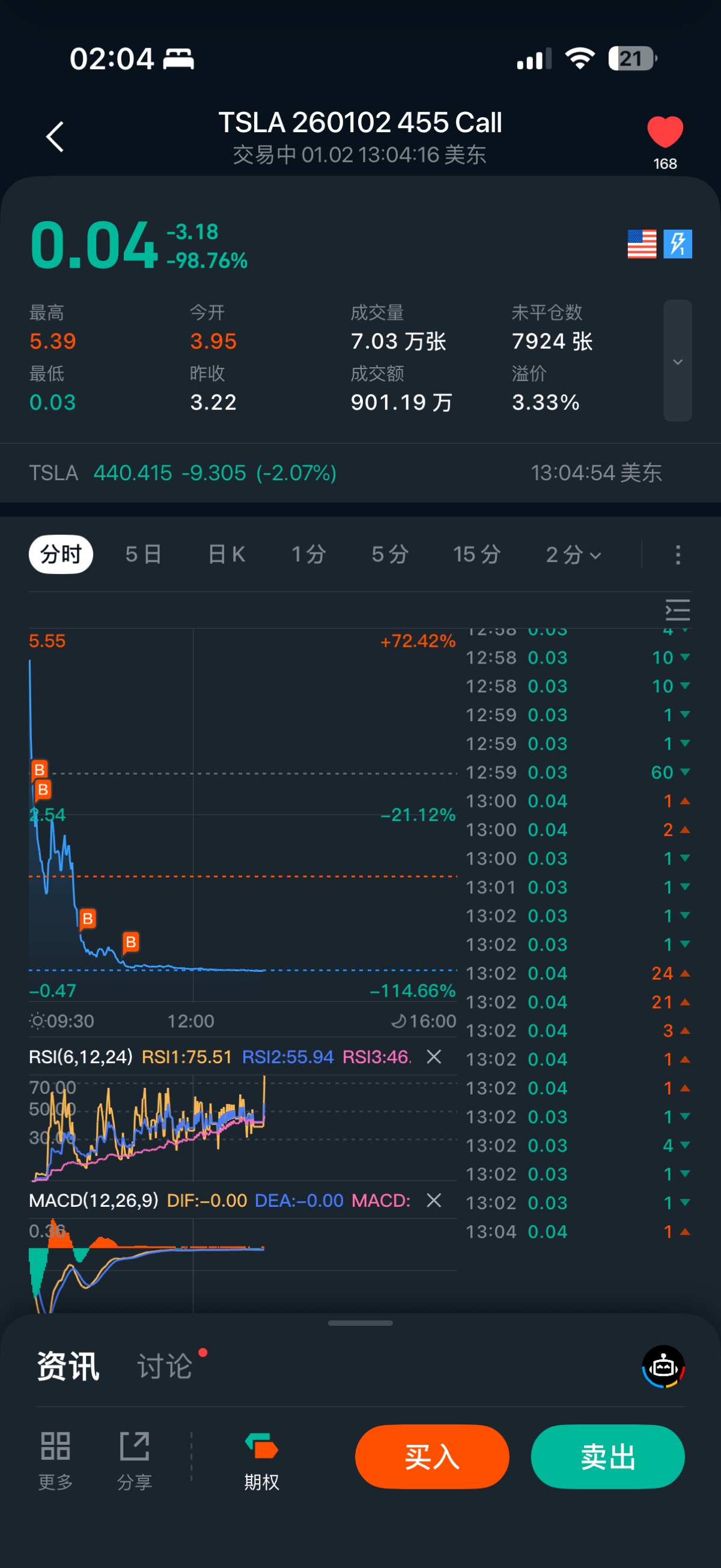Close the RSI indicator panel
The image size is (721, 1568).
(434, 1057)
